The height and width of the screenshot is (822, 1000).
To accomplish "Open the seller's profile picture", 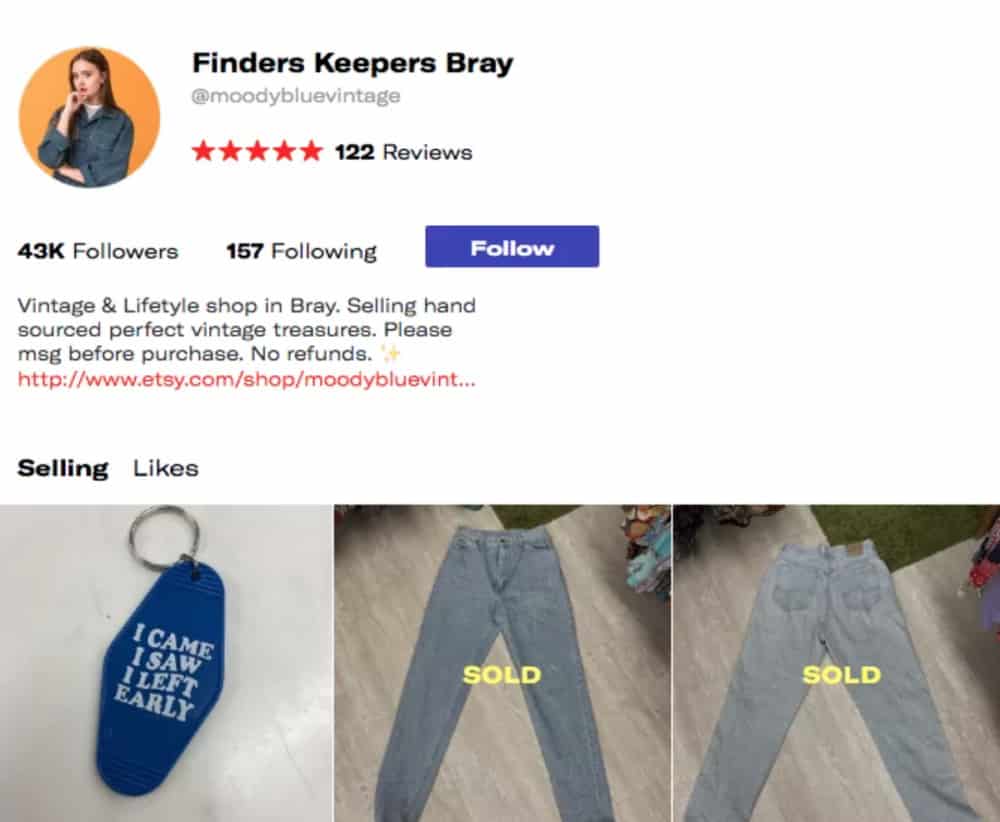I will (89, 117).
